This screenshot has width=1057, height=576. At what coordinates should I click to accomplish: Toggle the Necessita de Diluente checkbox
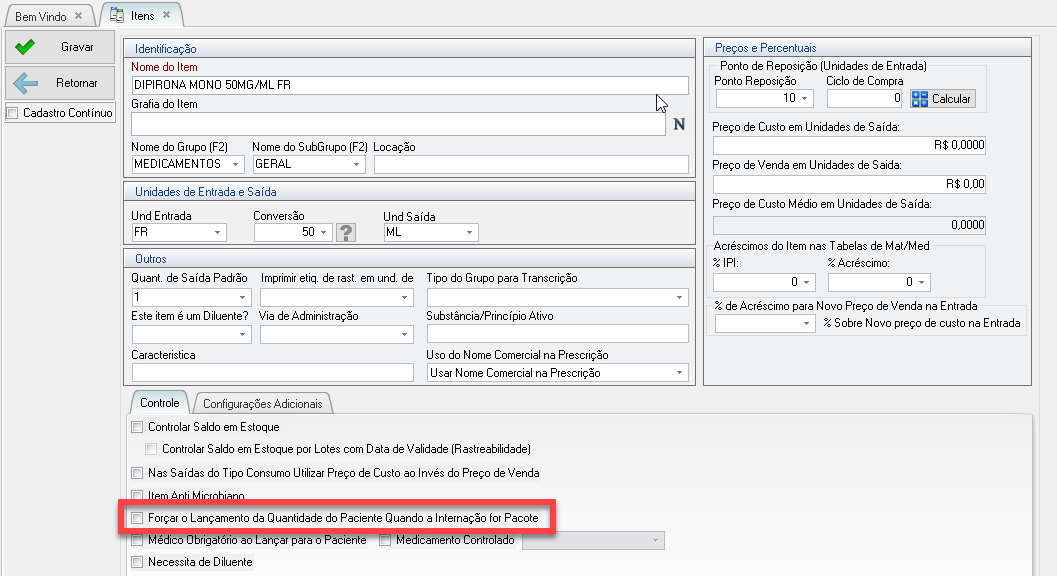[137, 562]
